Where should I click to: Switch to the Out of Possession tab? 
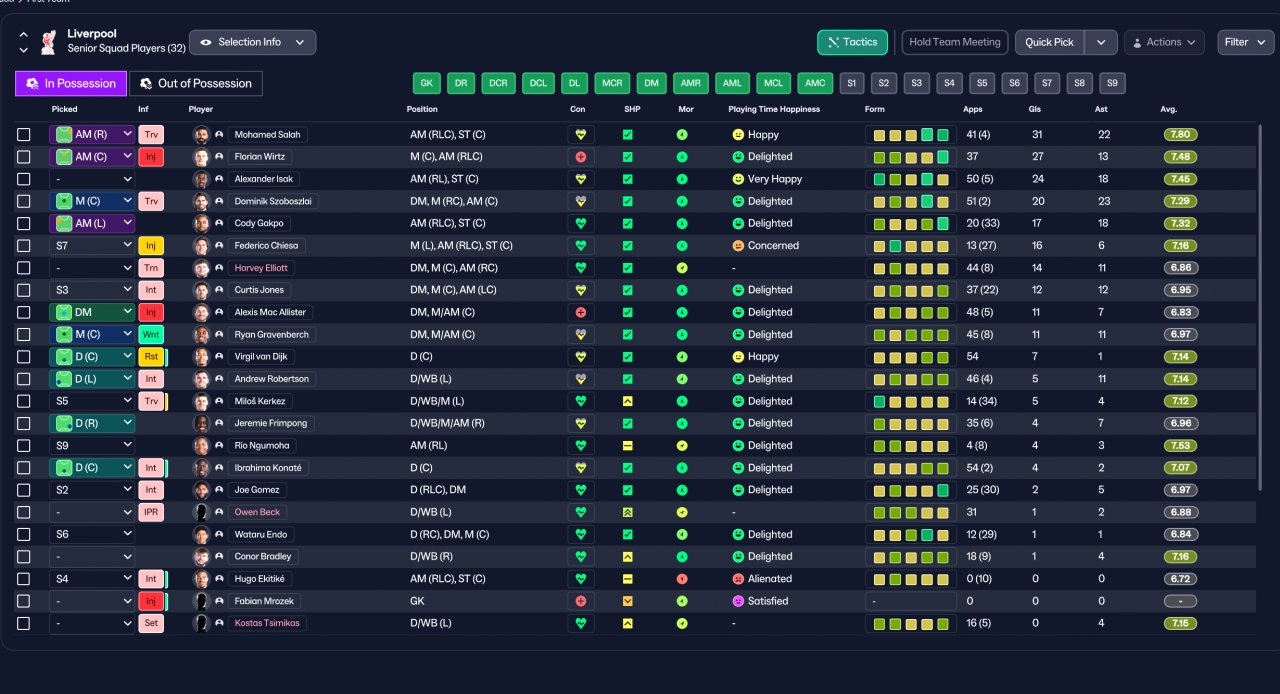click(x=196, y=83)
